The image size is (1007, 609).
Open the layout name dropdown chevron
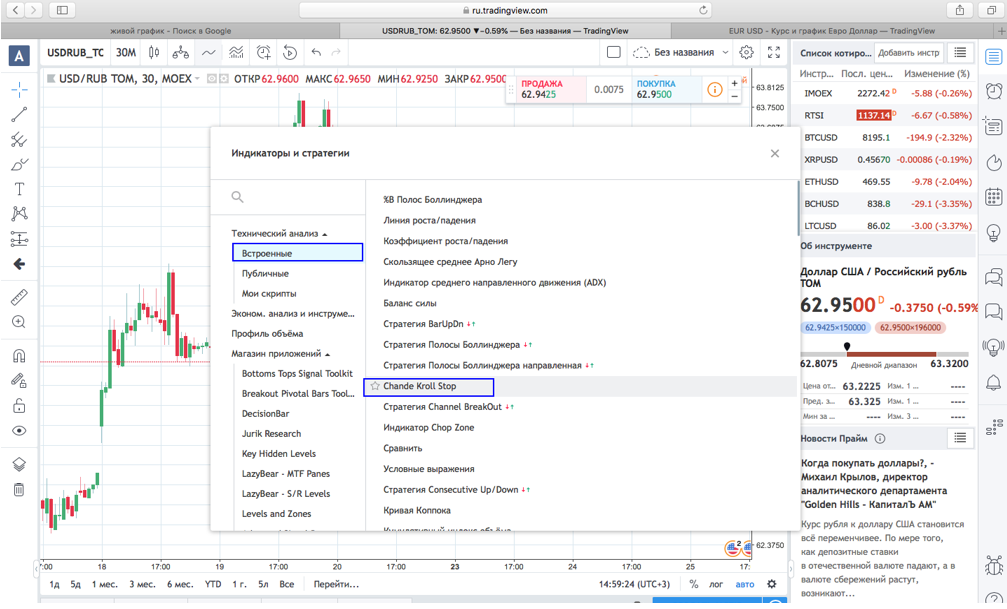(x=725, y=53)
